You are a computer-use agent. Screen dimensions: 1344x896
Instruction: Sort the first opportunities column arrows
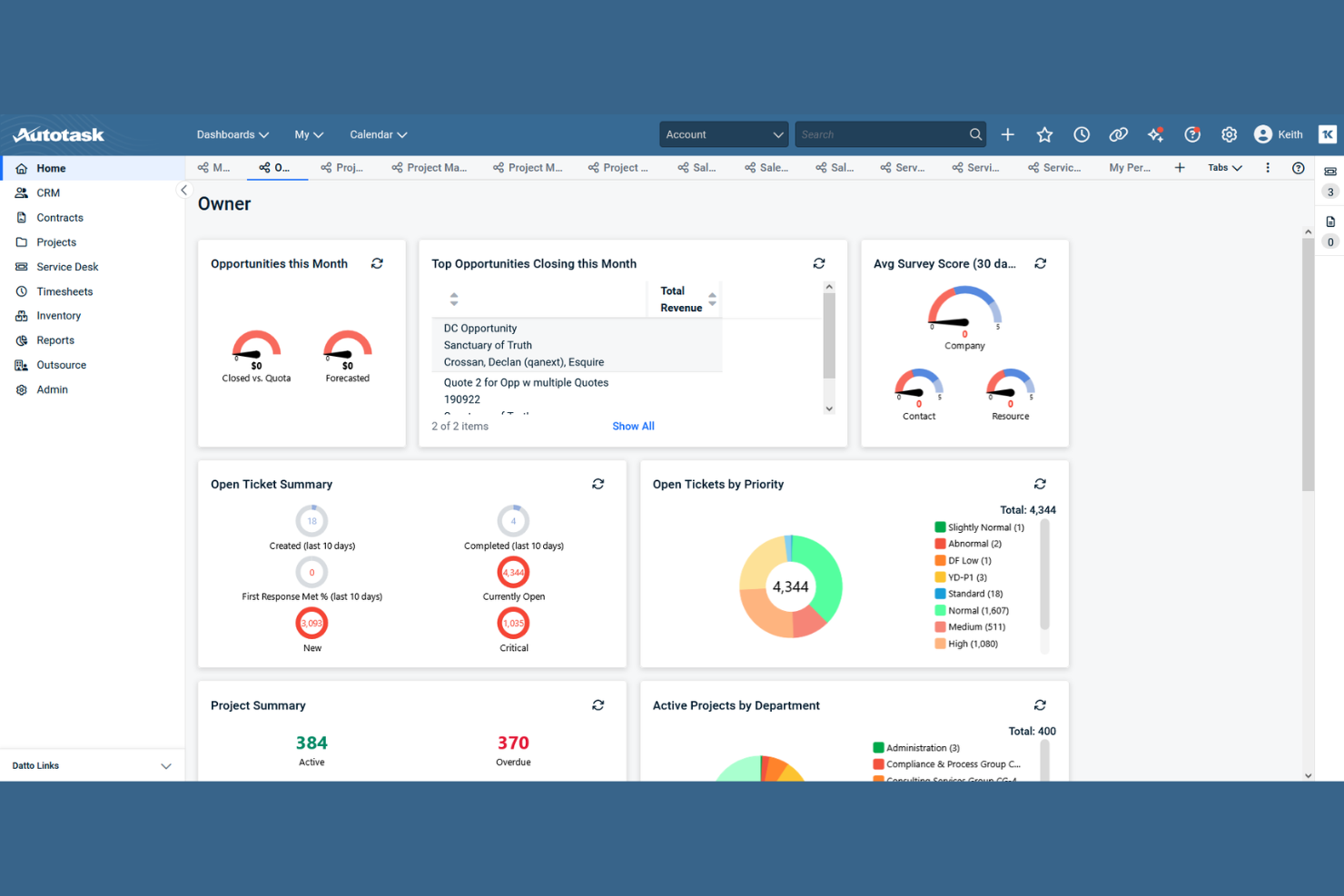coord(454,300)
